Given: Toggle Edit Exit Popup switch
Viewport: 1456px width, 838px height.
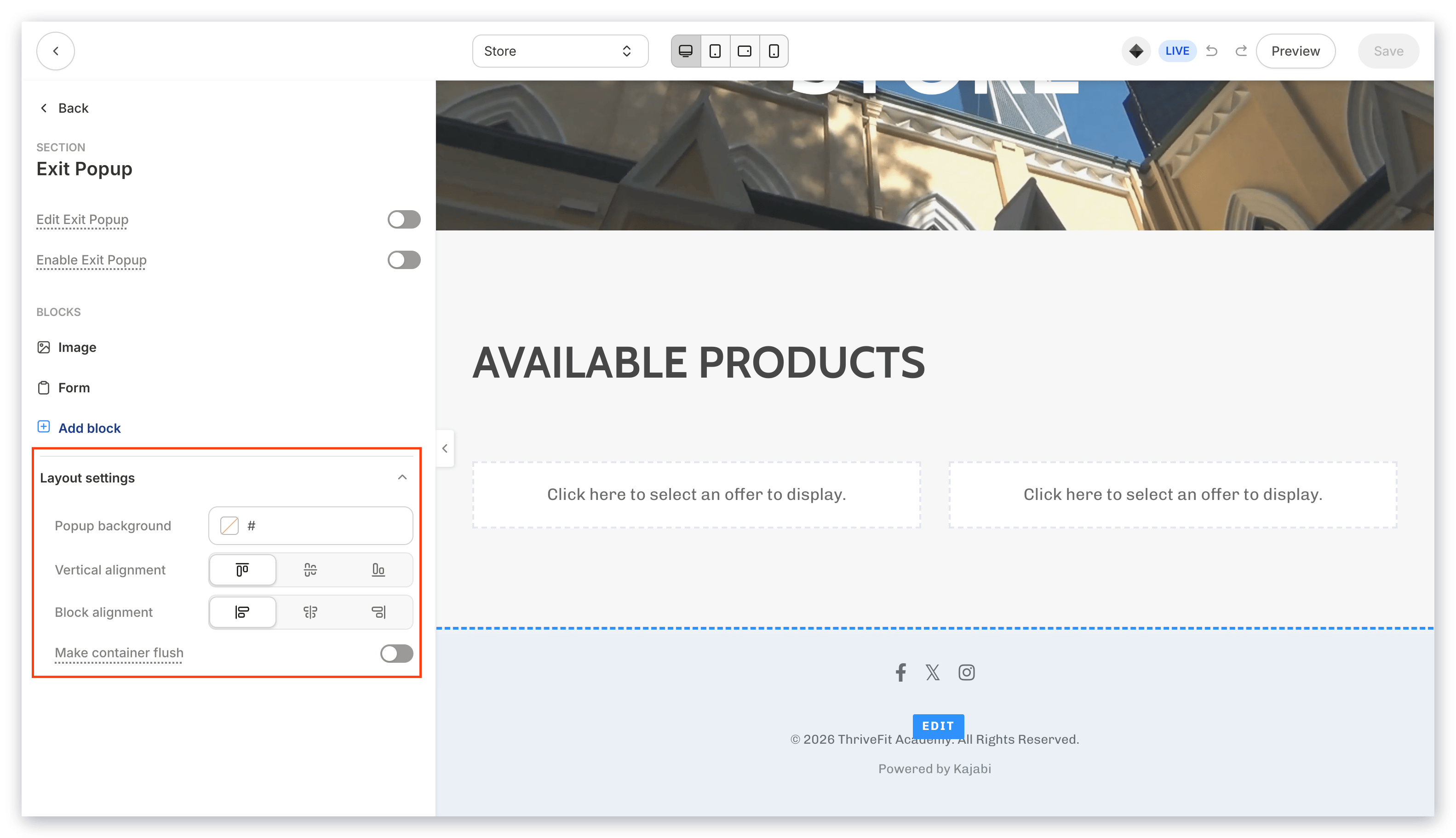Looking at the screenshot, I should click(403, 219).
